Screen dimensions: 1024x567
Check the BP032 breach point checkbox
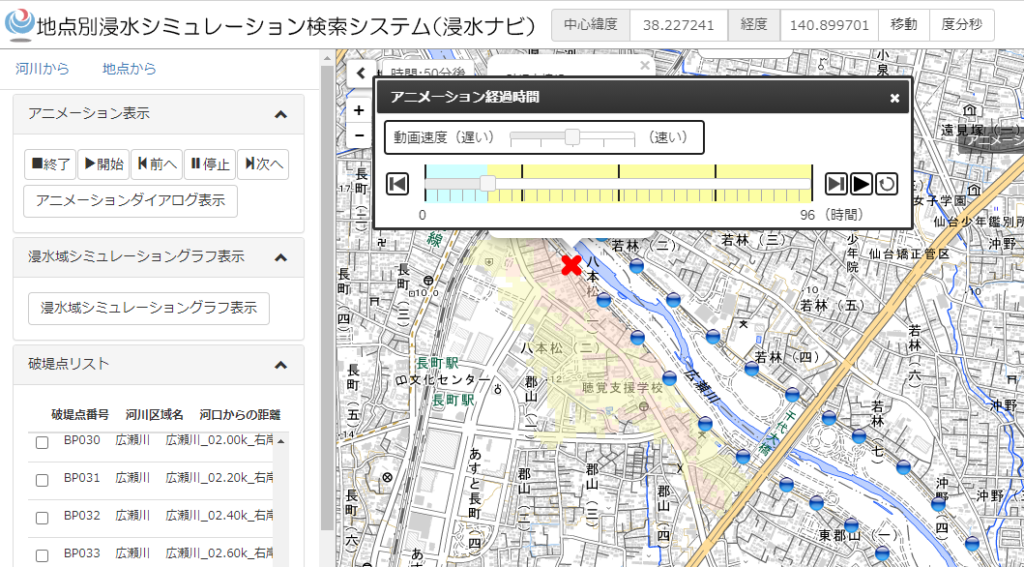42,519
